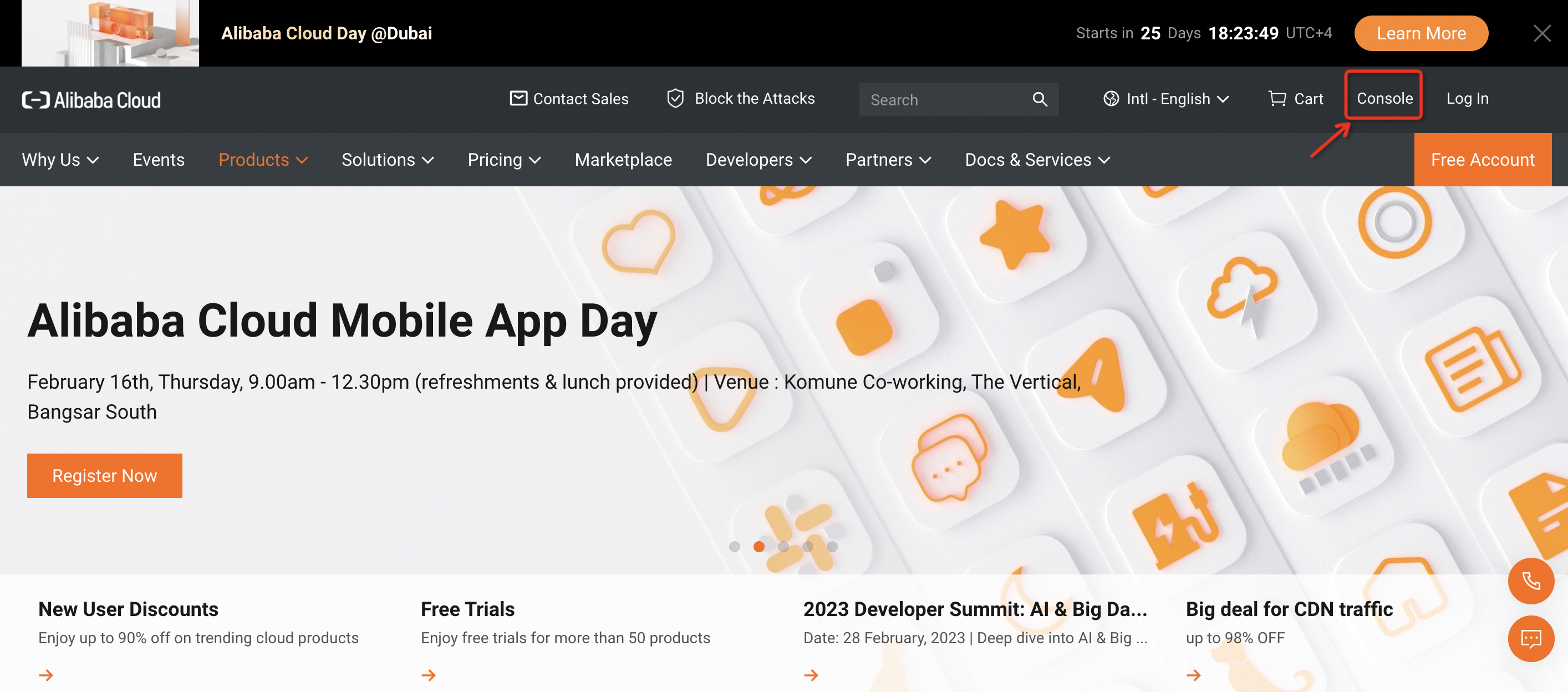Expand the Developers dropdown
Viewport: 1568px width, 692px height.
[758, 160]
